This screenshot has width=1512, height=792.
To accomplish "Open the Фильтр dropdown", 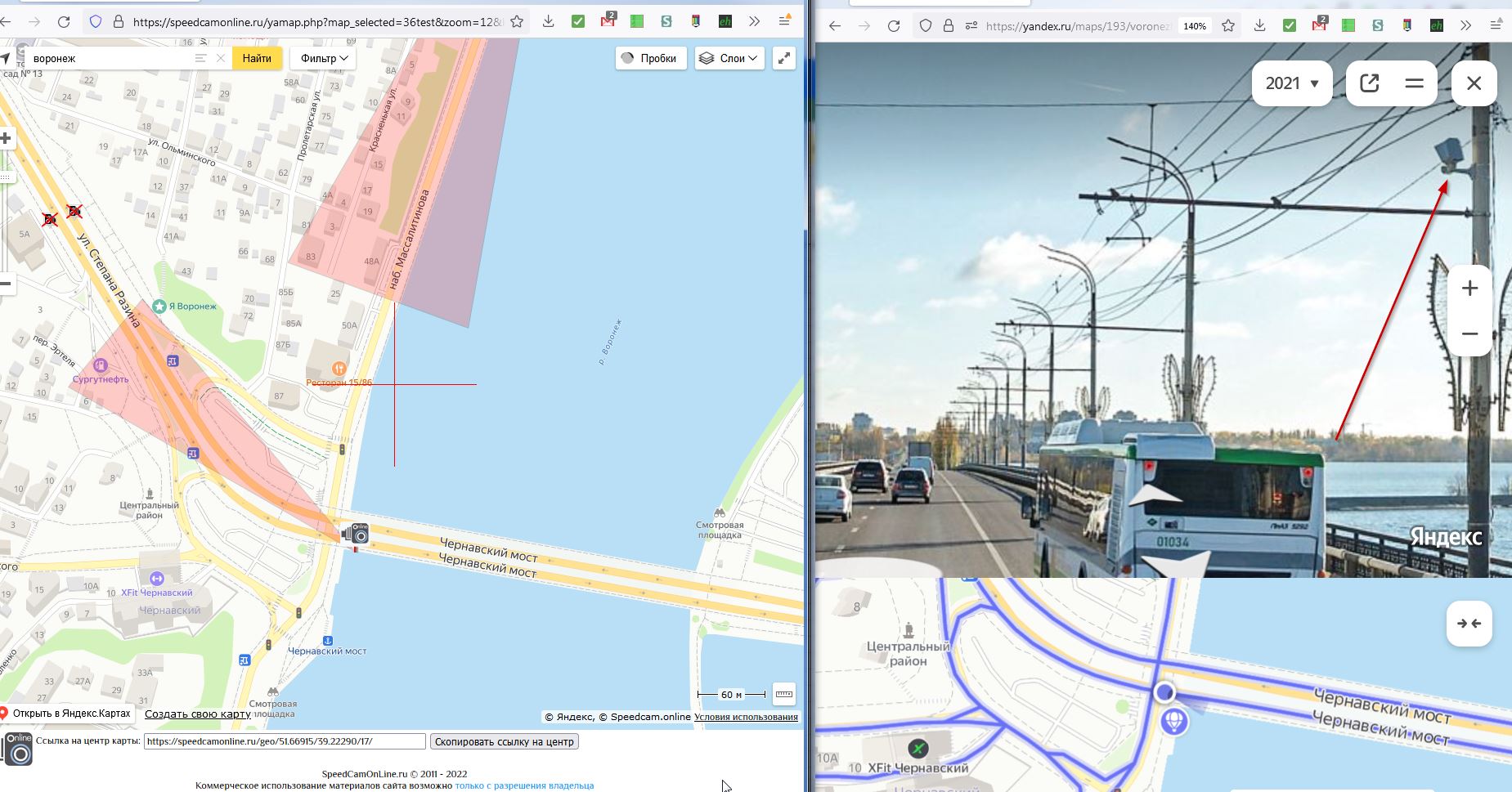I will click(324, 58).
